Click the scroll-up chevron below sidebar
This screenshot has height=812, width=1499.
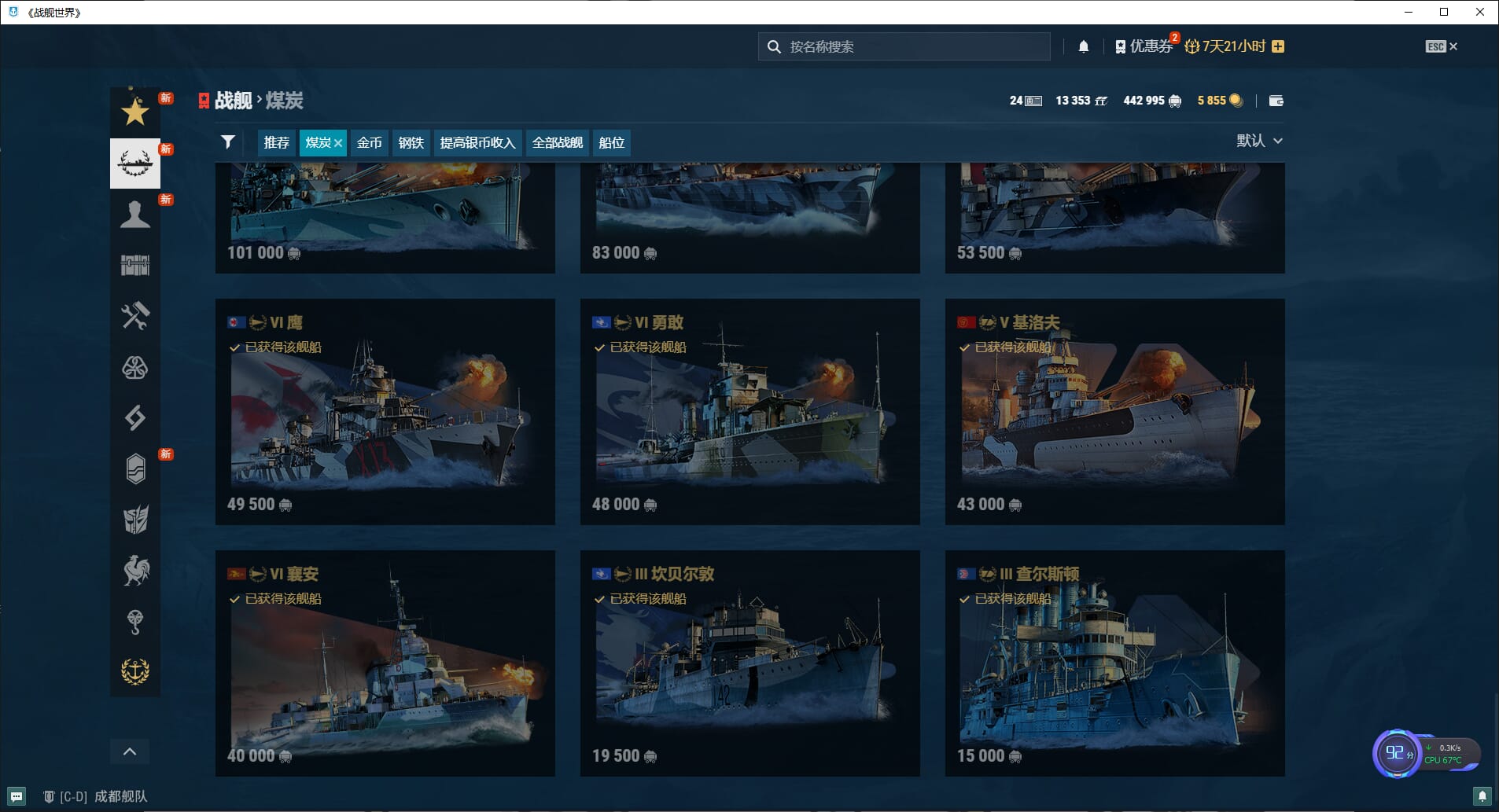130,751
